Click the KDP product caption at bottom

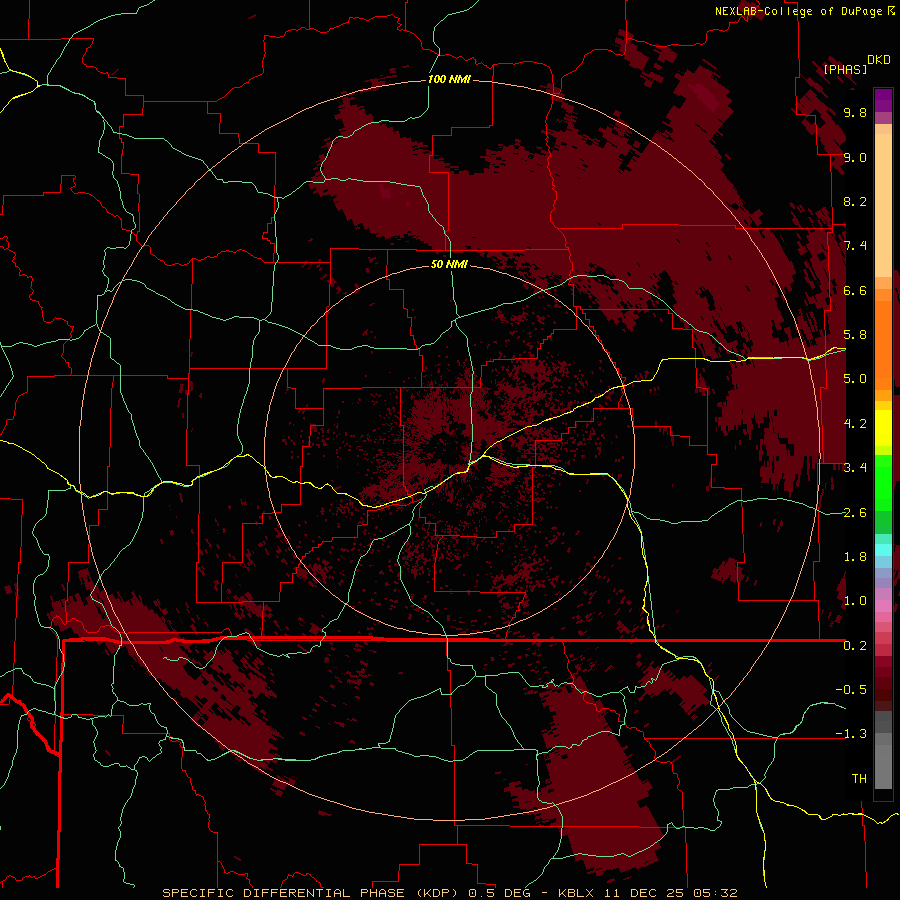click(x=449, y=893)
